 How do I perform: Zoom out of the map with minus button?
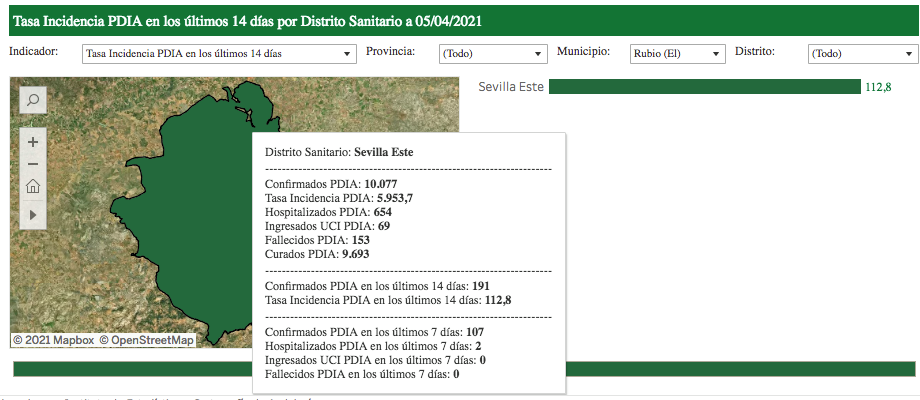(x=33, y=164)
